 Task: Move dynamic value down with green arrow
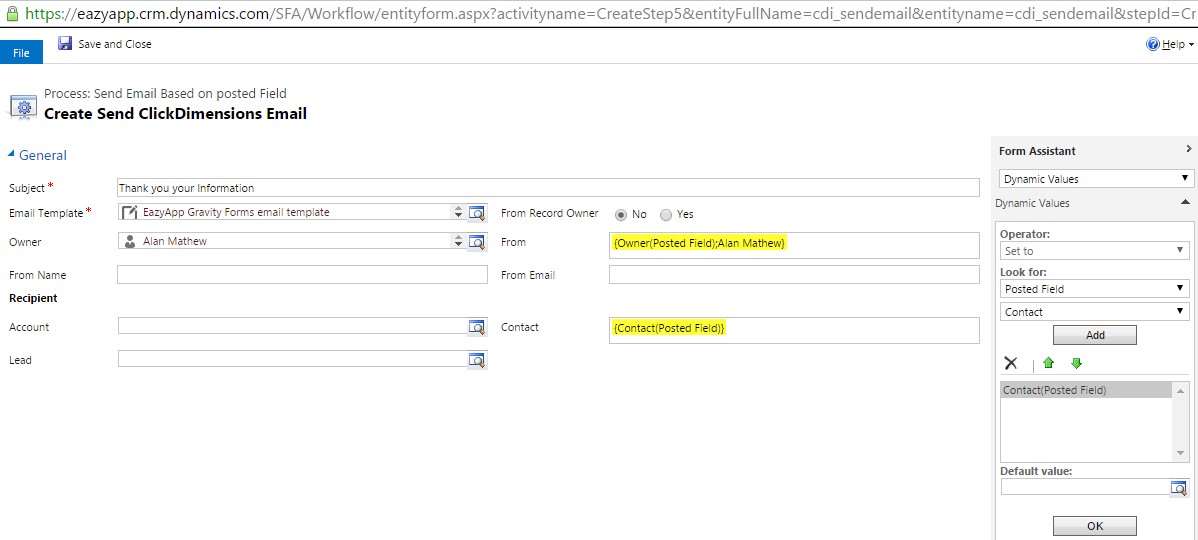[x=1077, y=364]
